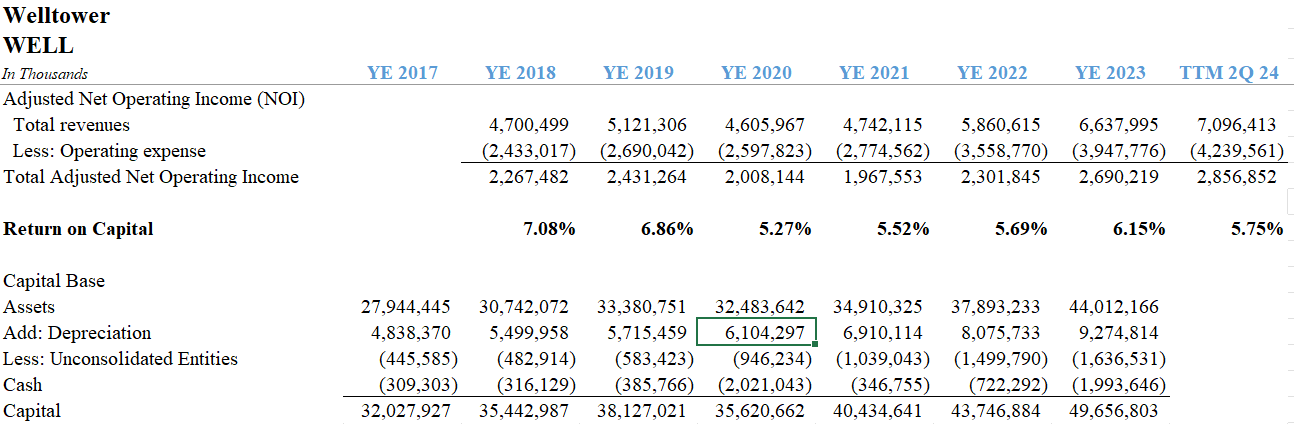Click the Capital row label

tap(32, 411)
